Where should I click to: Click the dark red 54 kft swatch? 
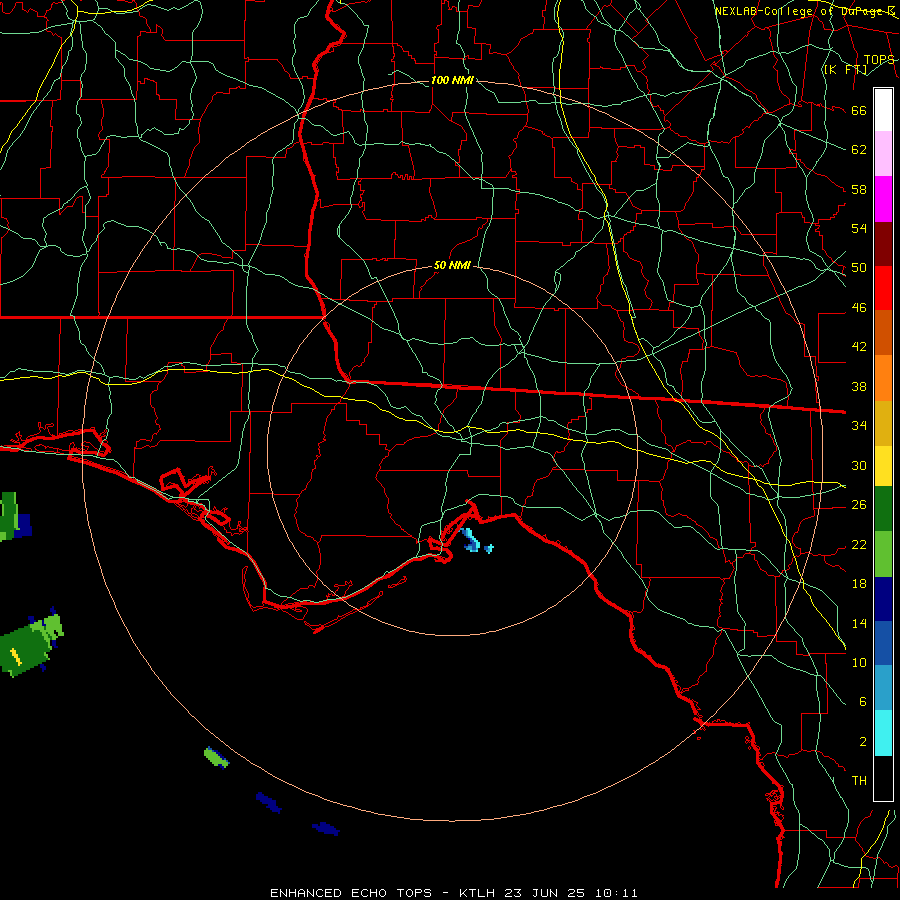pos(883,244)
